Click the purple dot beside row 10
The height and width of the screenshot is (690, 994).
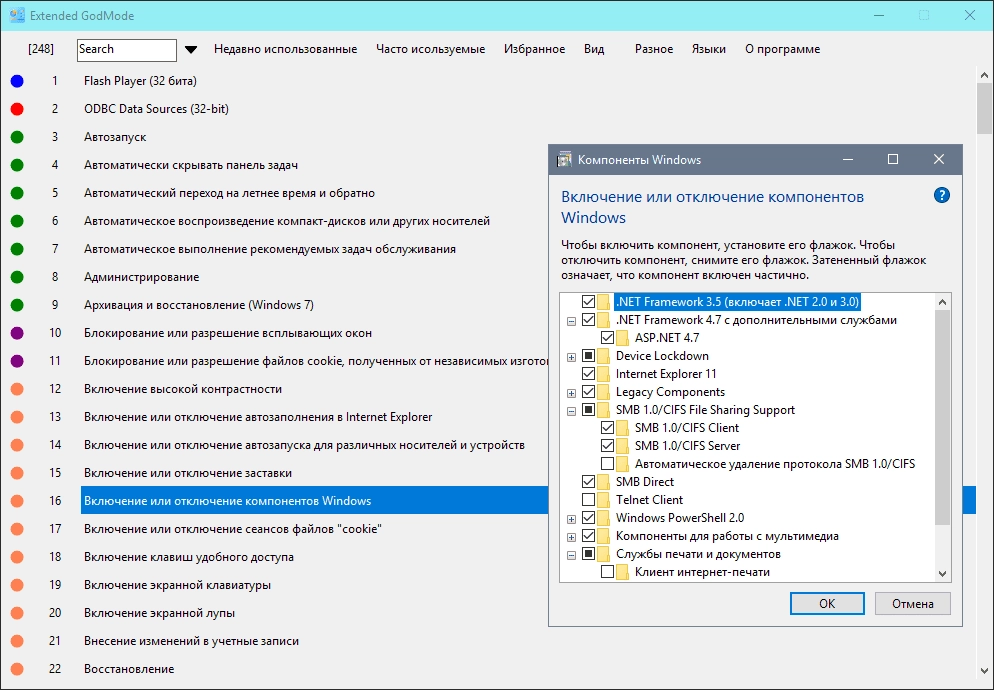(x=17, y=333)
